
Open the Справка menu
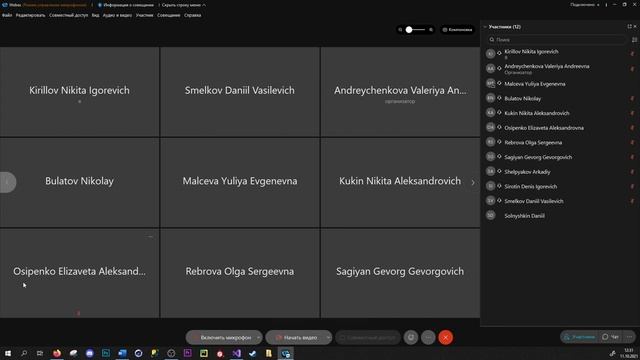click(193, 15)
